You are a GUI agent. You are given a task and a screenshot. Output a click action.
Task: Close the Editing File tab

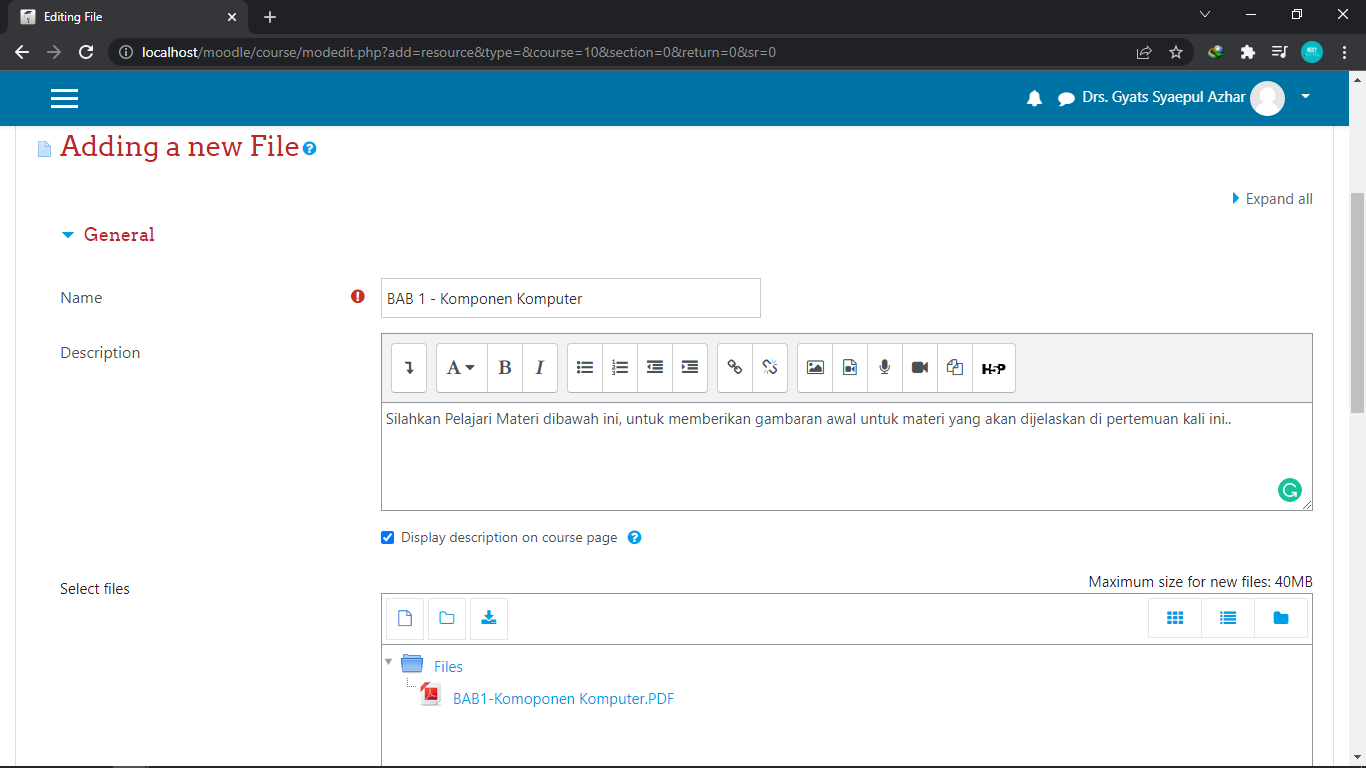232,17
